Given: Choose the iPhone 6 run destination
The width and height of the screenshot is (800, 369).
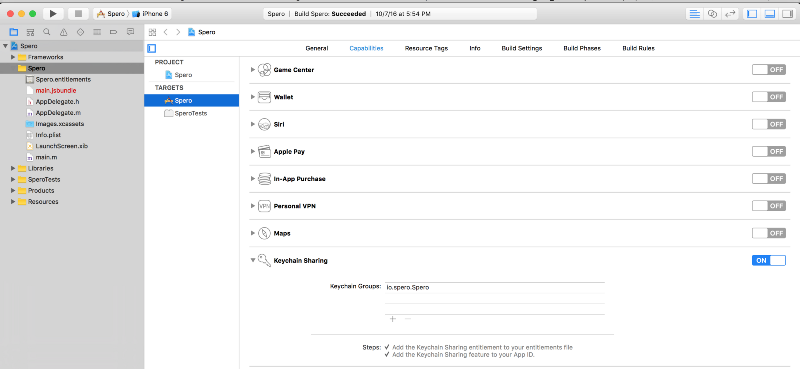Looking at the screenshot, I should coord(151,14).
